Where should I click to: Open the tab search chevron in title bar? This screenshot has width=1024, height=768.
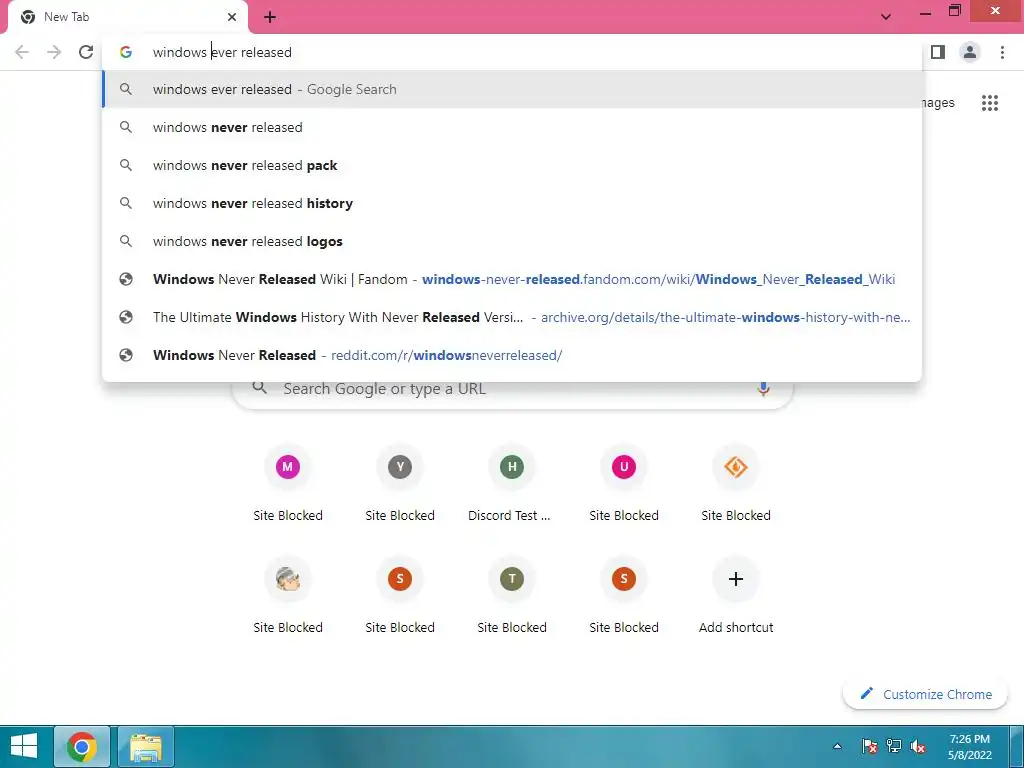pos(886,17)
